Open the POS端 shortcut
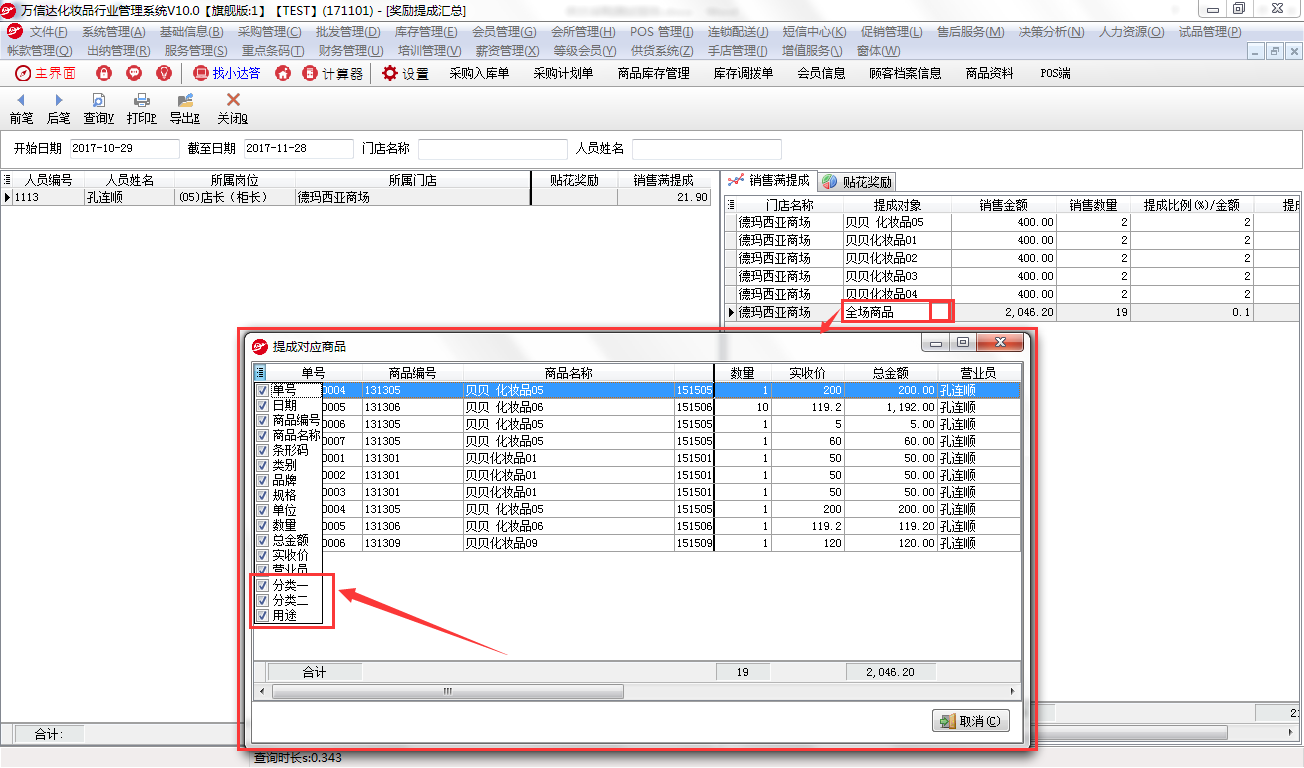This screenshot has width=1304, height=768. (1055, 73)
